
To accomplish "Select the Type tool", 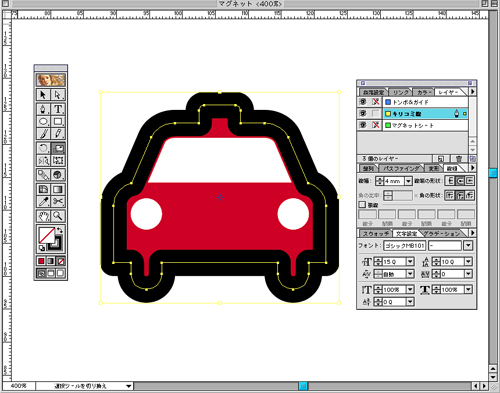I will [58, 109].
